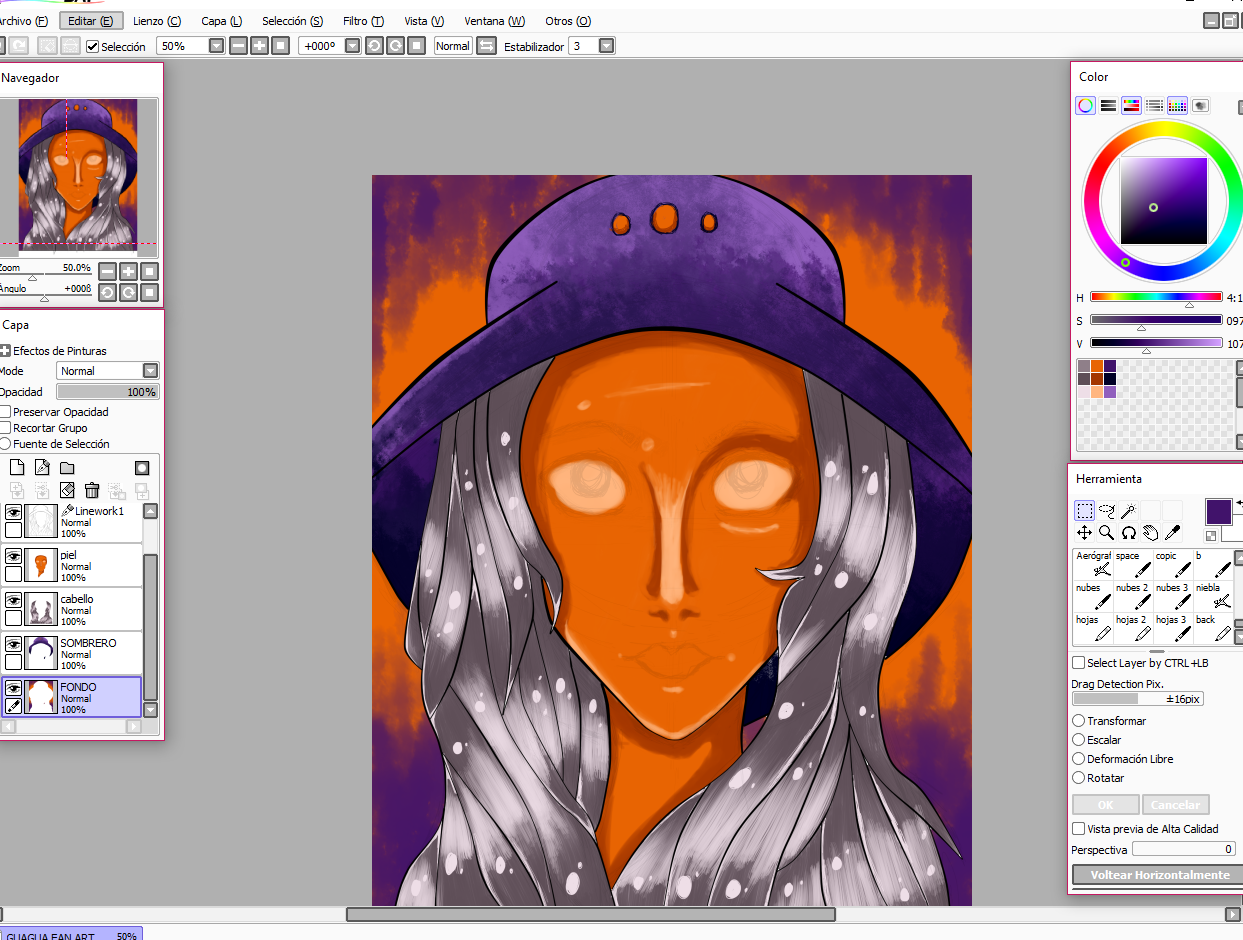Clear layer using eraser icon

(67, 490)
